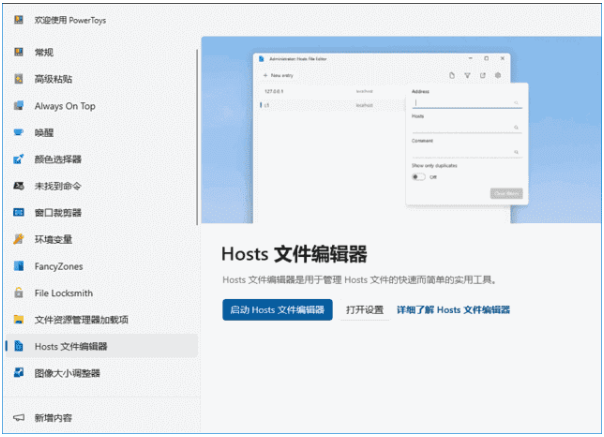Click the 启动 Hosts 文件编辑器 button
Image resolution: width=604 pixels, height=437 pixels.
(x=277, y=310)
